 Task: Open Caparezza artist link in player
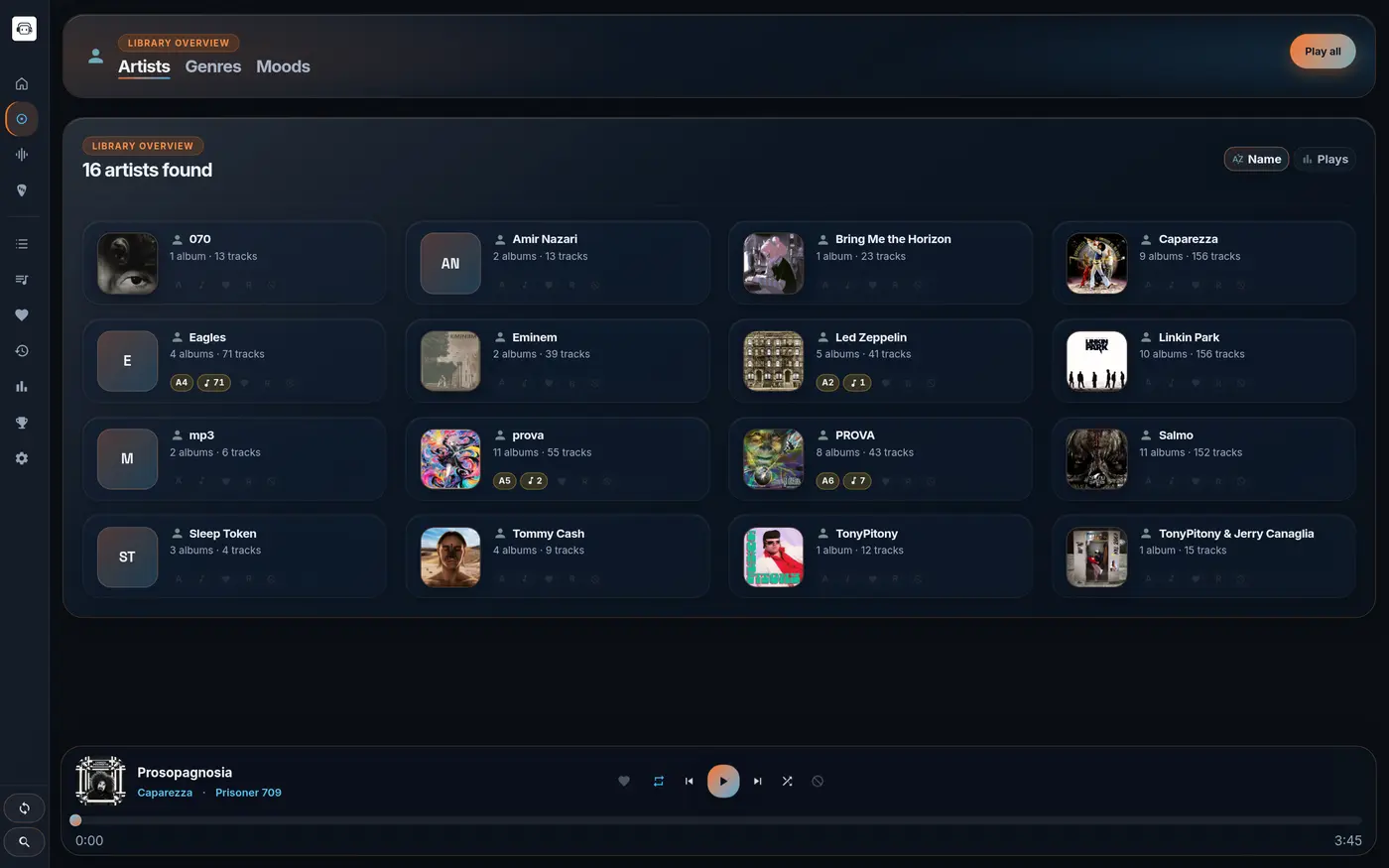pos(165,793)
